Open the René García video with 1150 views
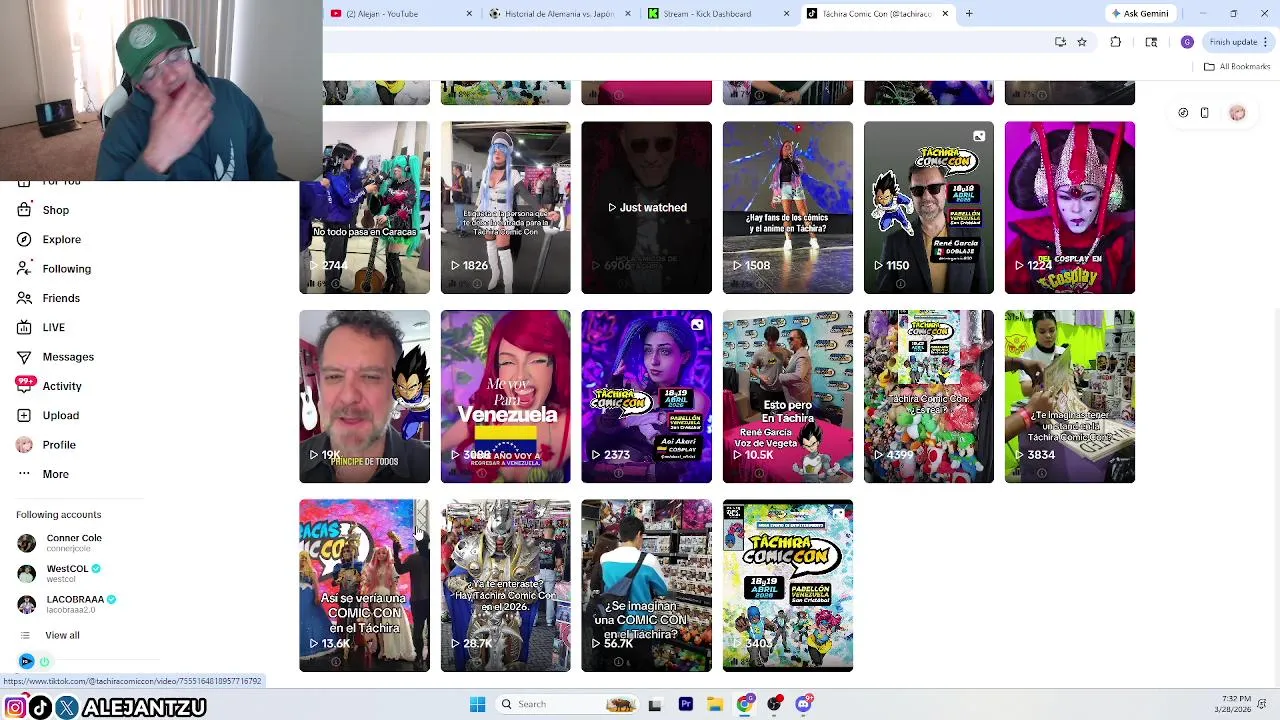 click(x=929, y=208)
